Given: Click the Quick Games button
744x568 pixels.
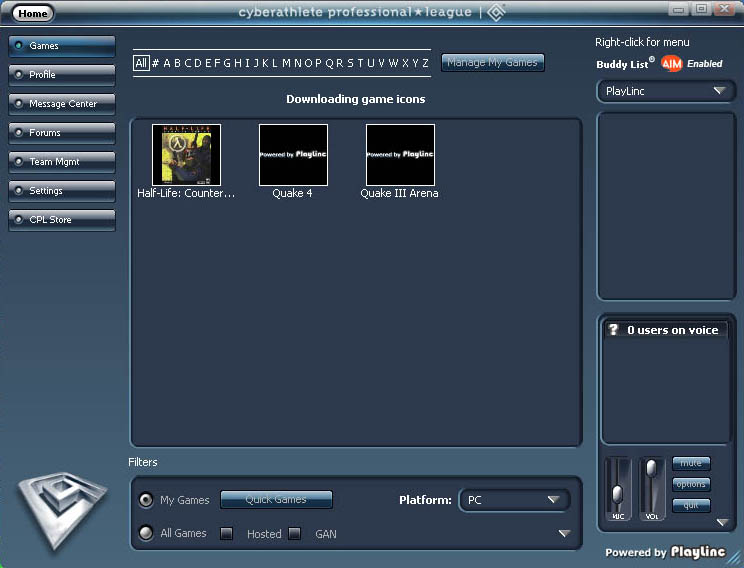Looking at the screenshot, I should coord(276,500).
